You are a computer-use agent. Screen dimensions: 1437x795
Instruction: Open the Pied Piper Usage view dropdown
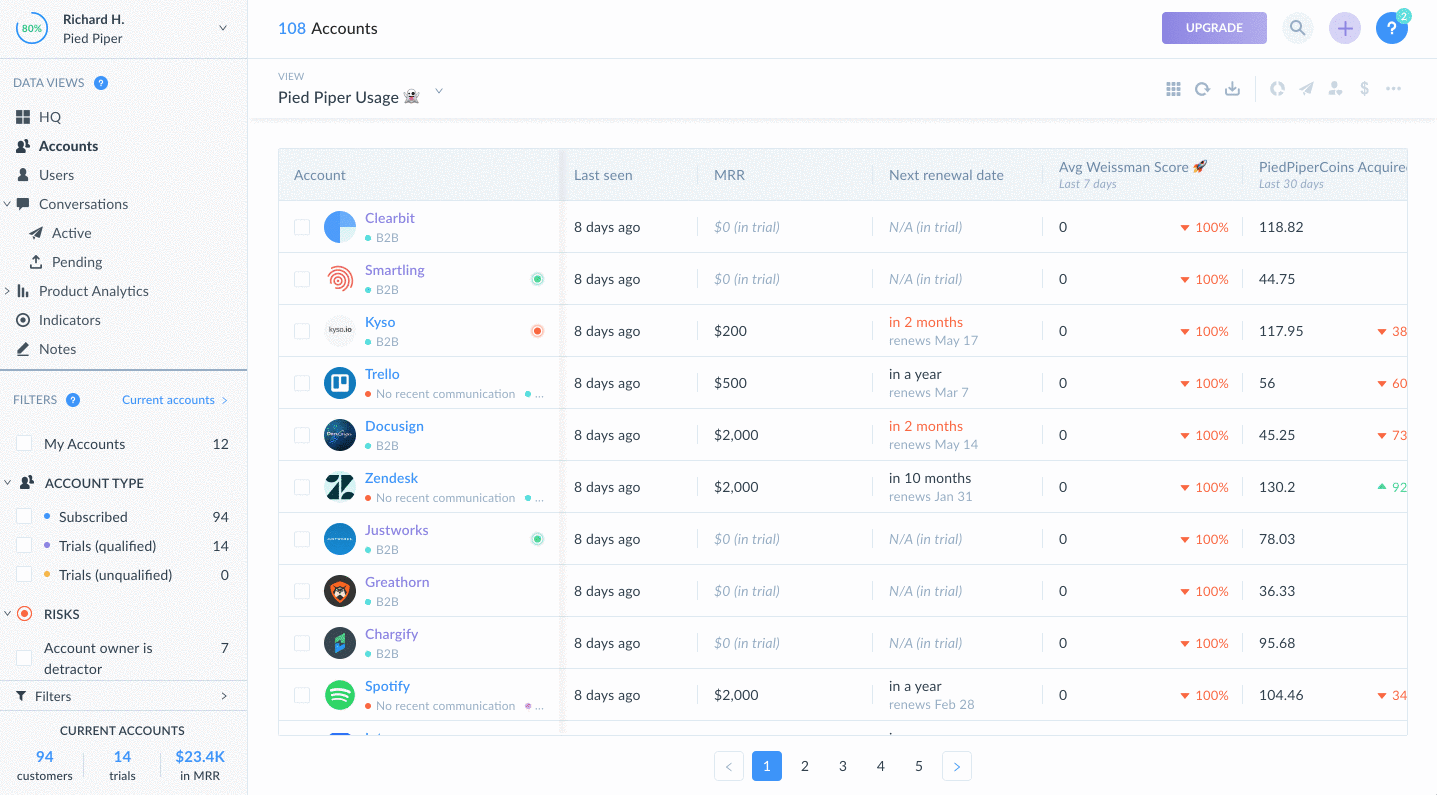coord(438,93)
